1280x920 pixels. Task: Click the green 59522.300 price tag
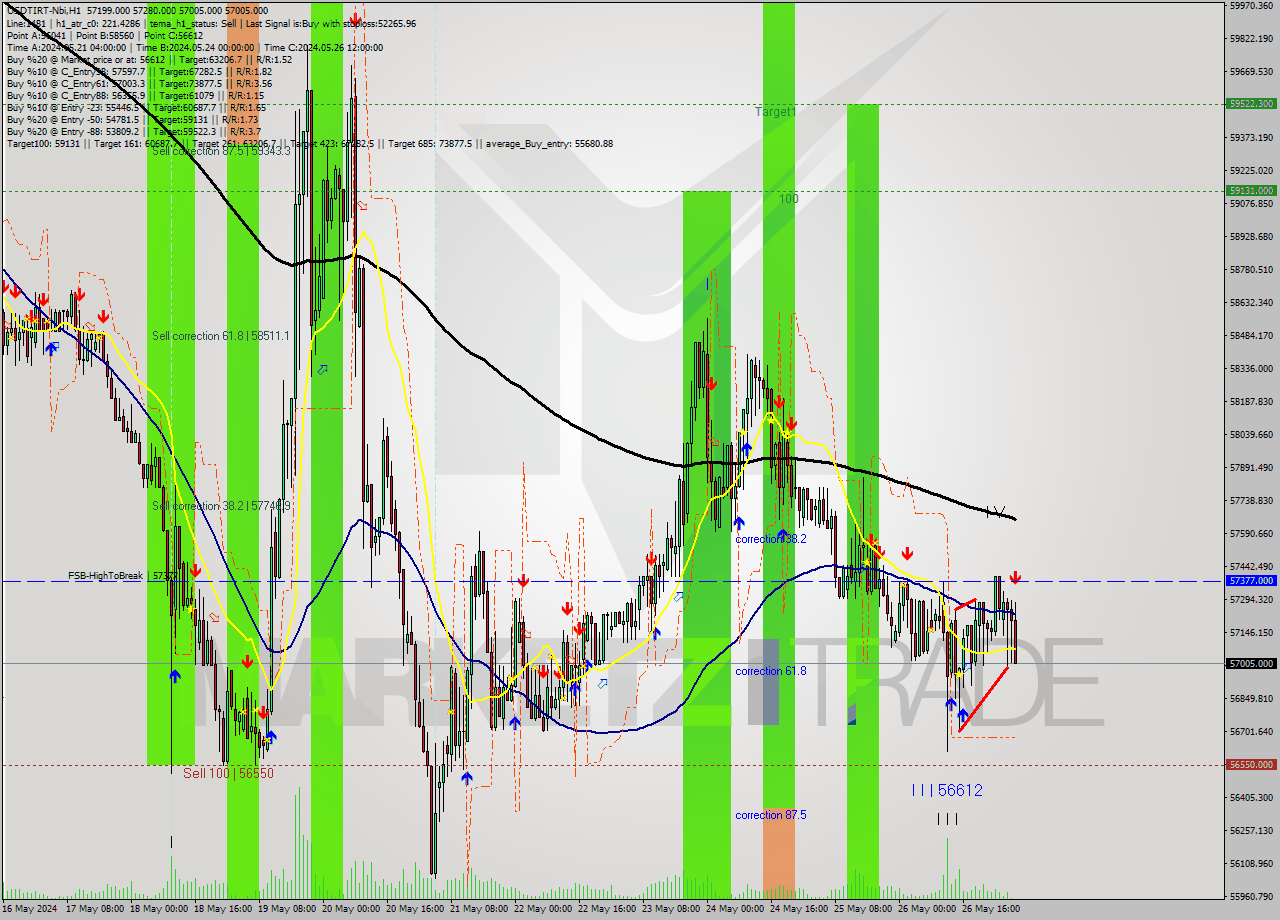pyautogui.click(x=1251, y=104)
